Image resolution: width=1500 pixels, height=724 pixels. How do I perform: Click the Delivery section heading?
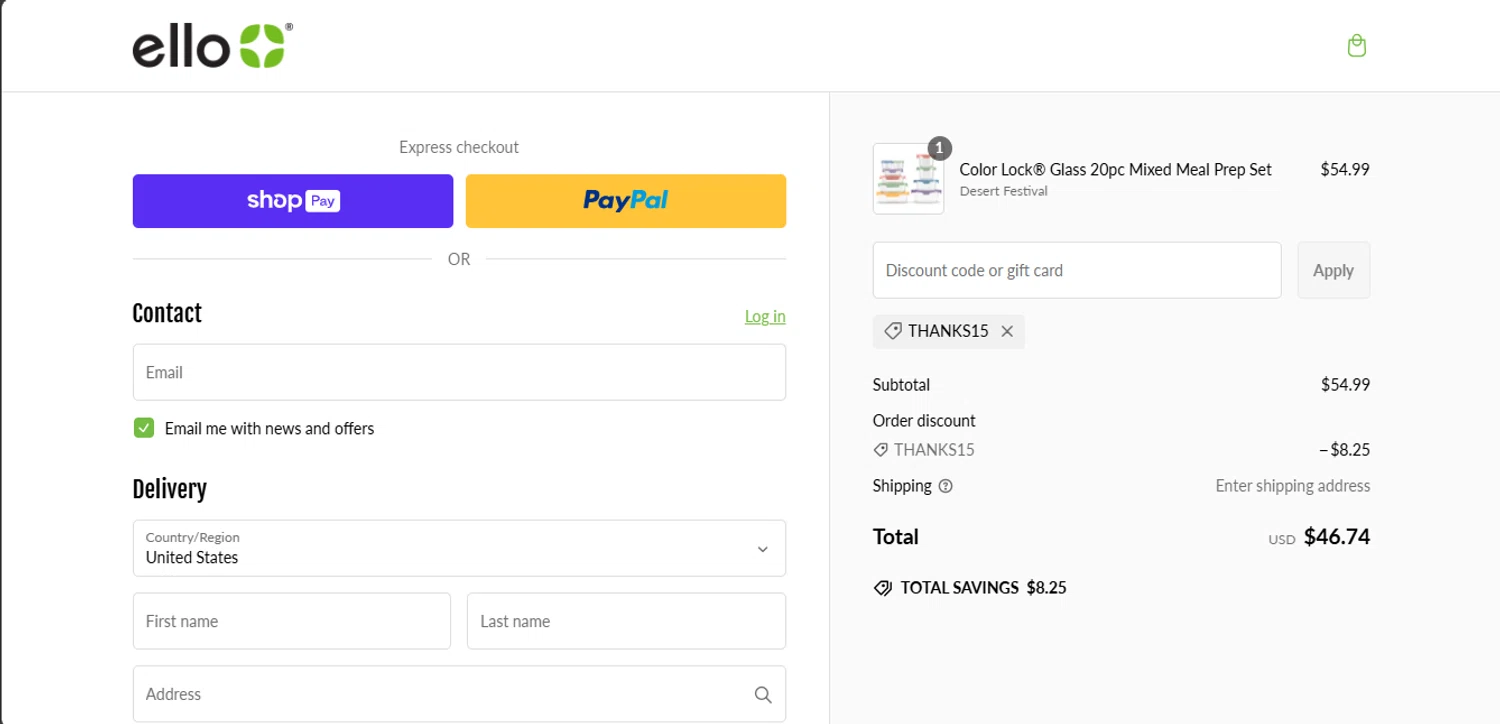(x=169, y=489)
